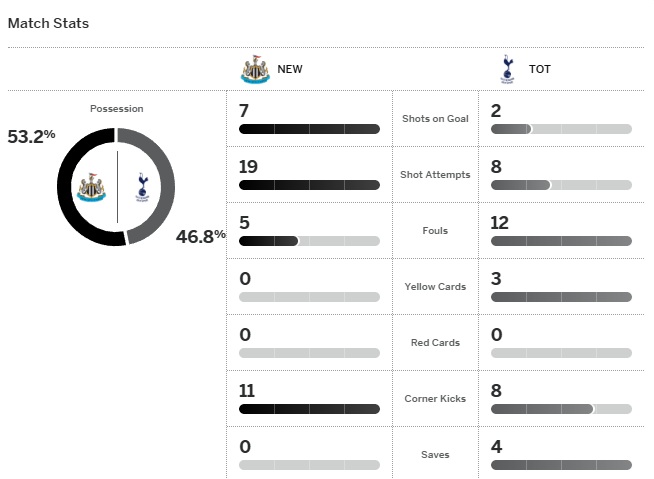Image resolution: width=654 pixels, height=479 pixels.
Task: Click Tottenham's Shots on Goal bar
Action: coord(561,129)
